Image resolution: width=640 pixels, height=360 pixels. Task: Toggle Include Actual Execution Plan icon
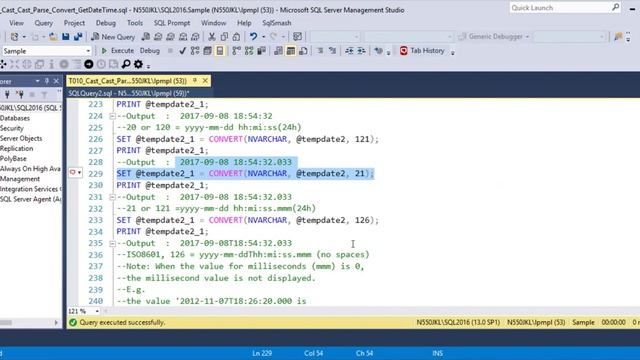click(x=236, y=51)
